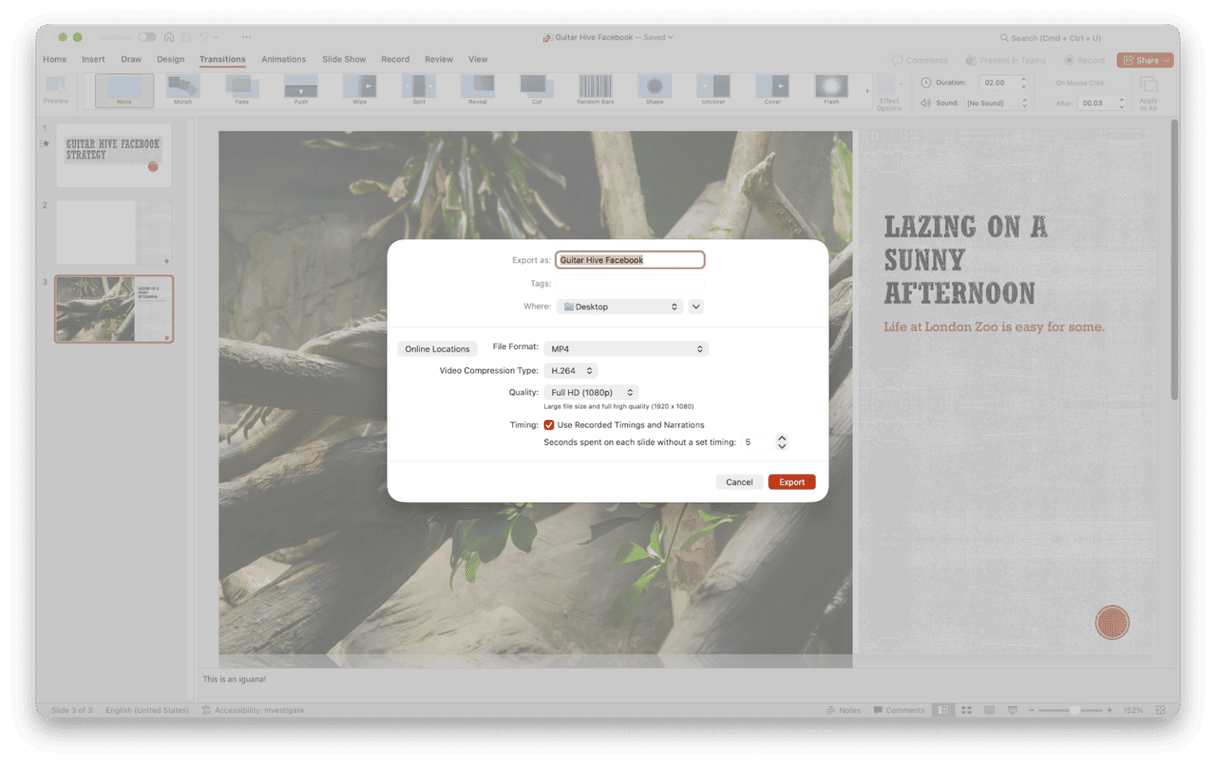Toggle the AutoSave switch

[x=147, y=37]
